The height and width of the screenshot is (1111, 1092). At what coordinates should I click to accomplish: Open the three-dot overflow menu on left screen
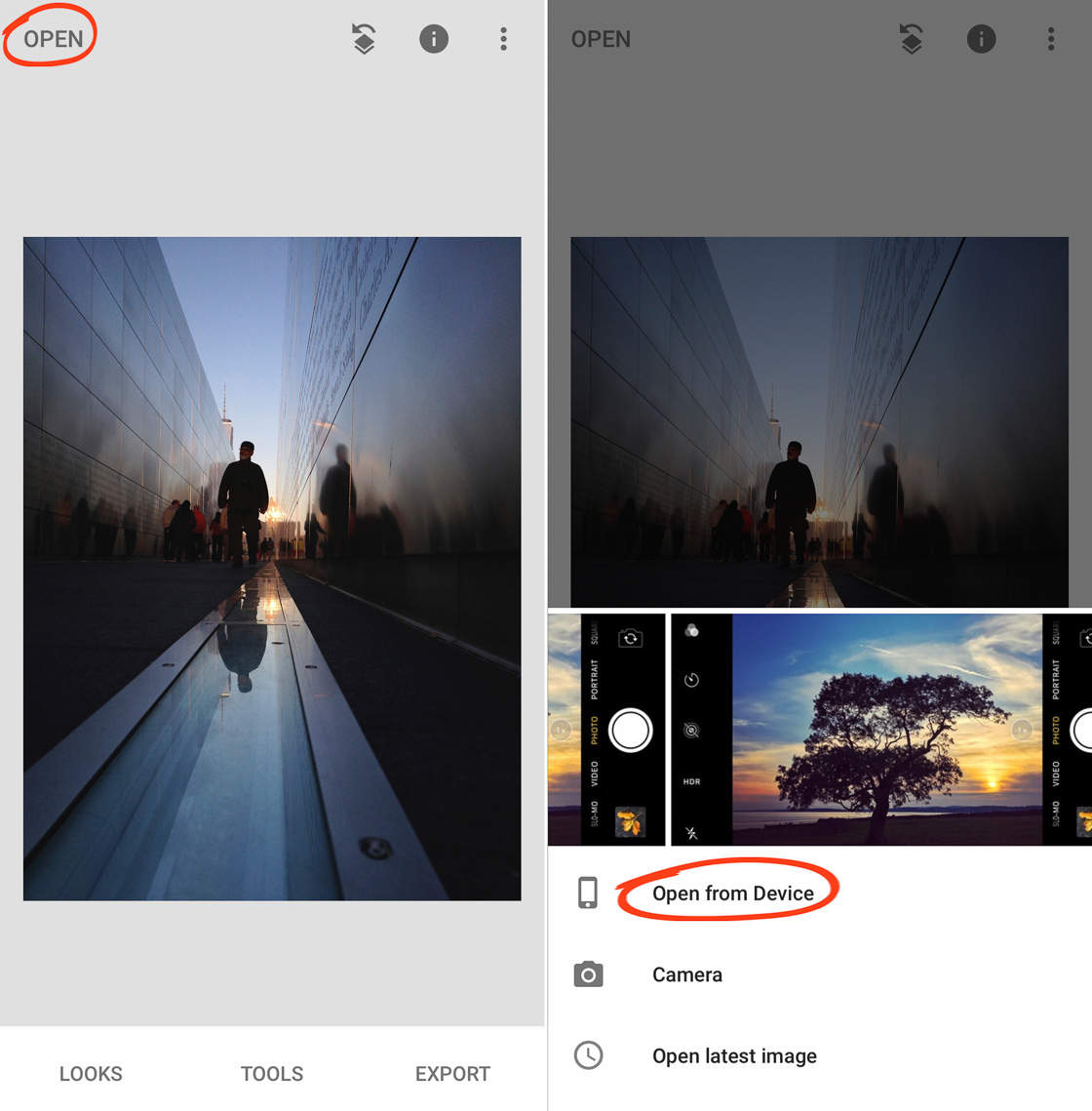pos(503,39)
